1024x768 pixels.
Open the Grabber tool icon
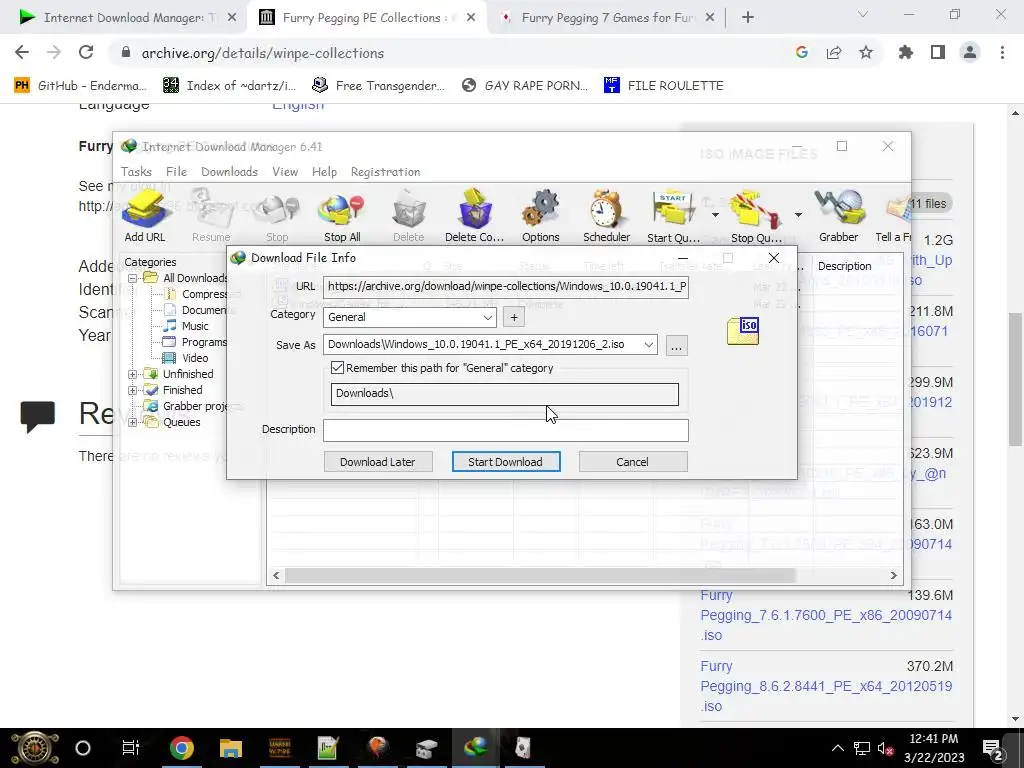point(839,216)
